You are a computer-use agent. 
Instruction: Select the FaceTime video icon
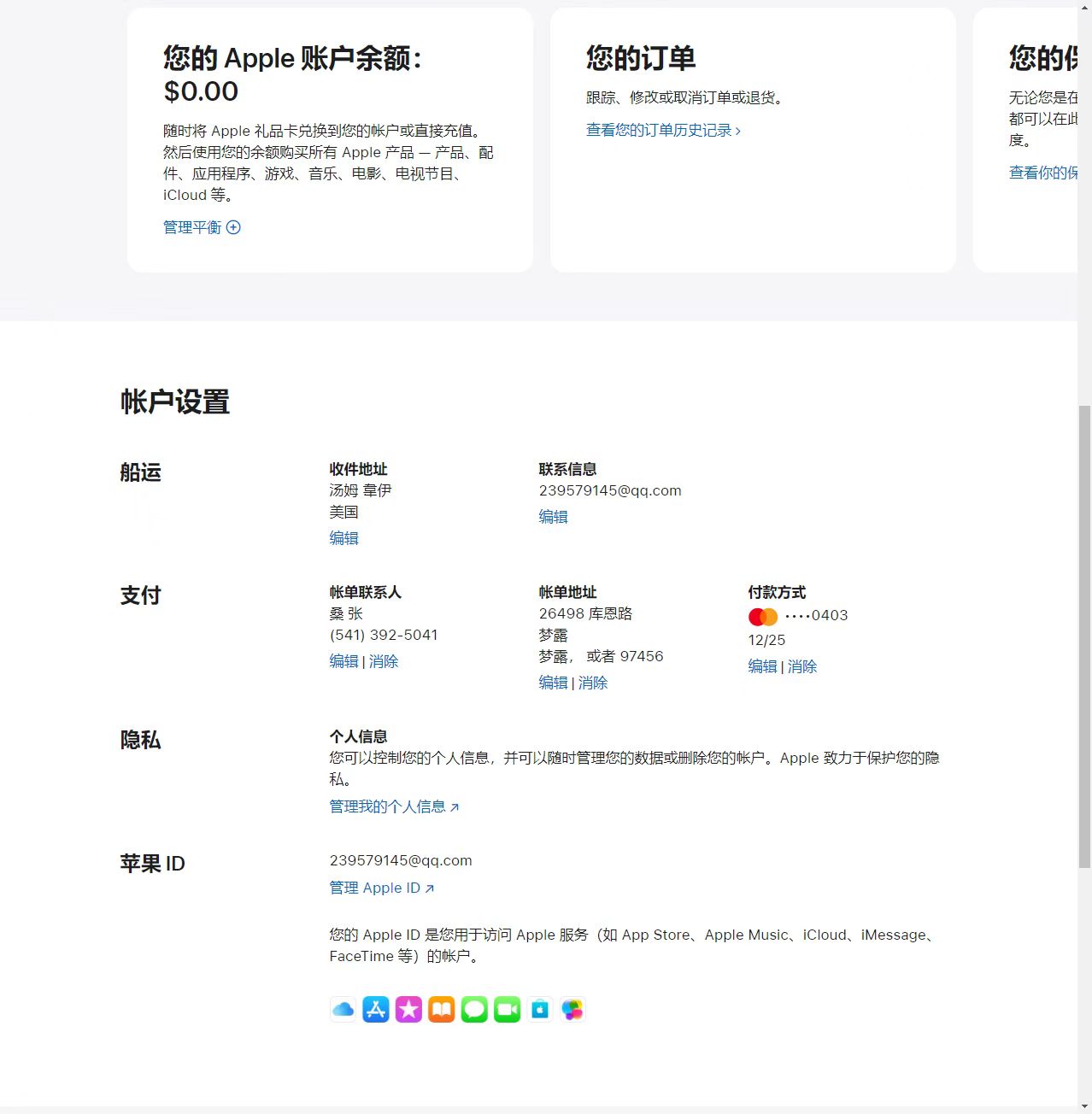(507, 1009)
